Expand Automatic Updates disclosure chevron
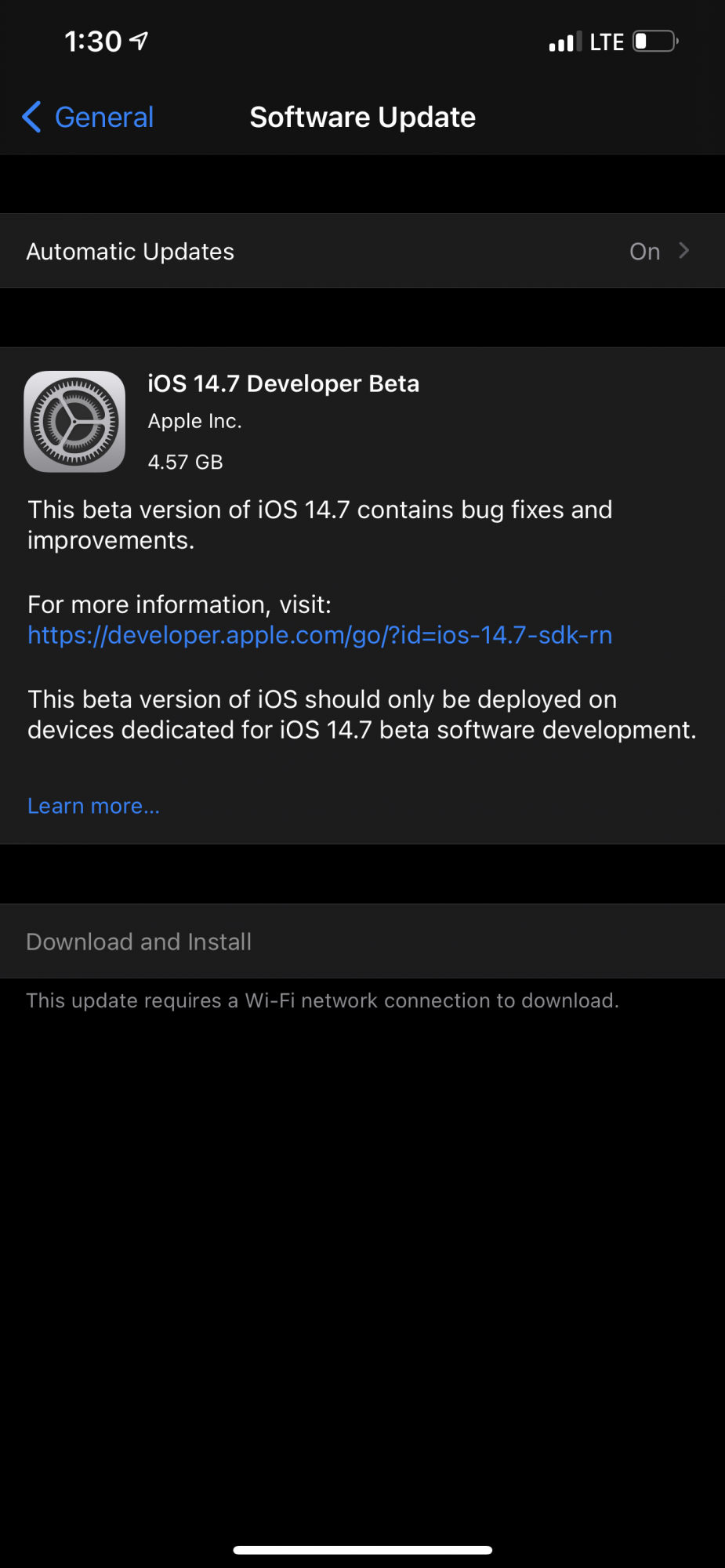Viewport: 725px width, 1568px height. click(684, 251)
